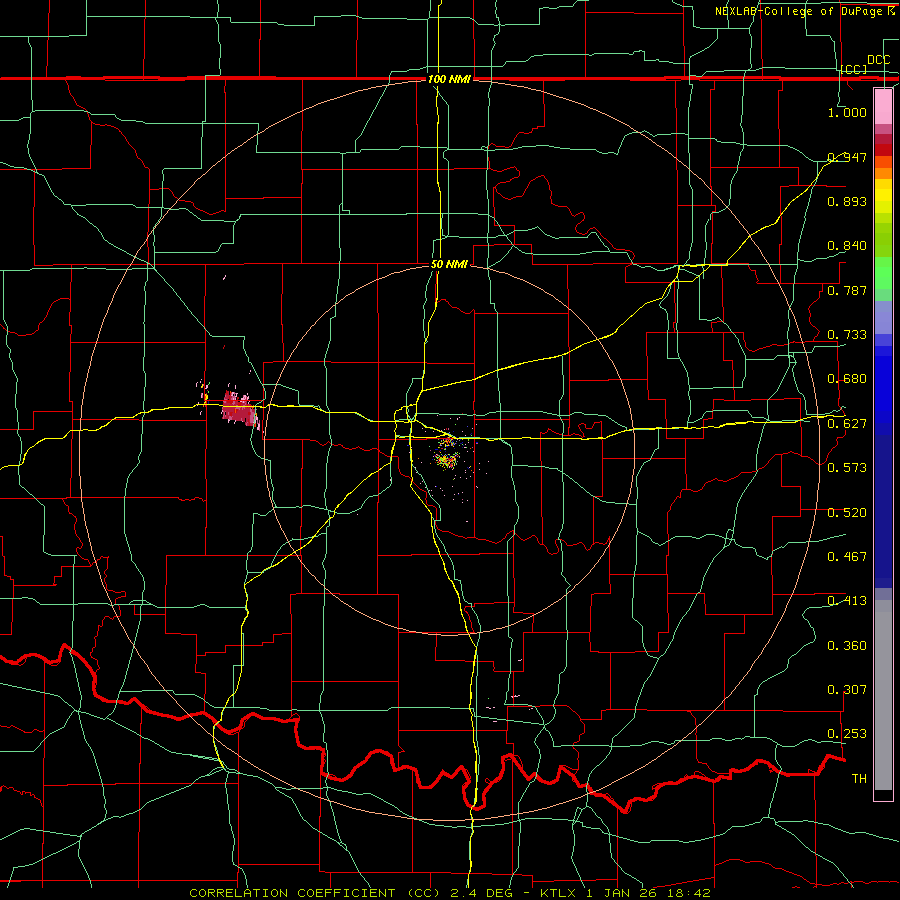Screen dimensions: 900x900
Task: Click the 0.360 scale value
Action: point(847,646)
